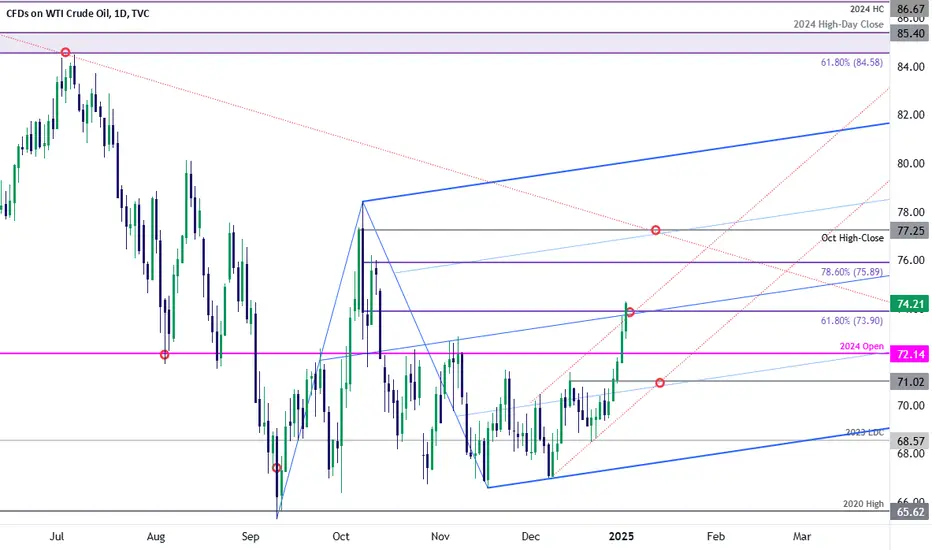Click the red circle marker at the July high
The width and height of the screenshot is (932, 550).
pyautogui.click(x=65, y=53)
